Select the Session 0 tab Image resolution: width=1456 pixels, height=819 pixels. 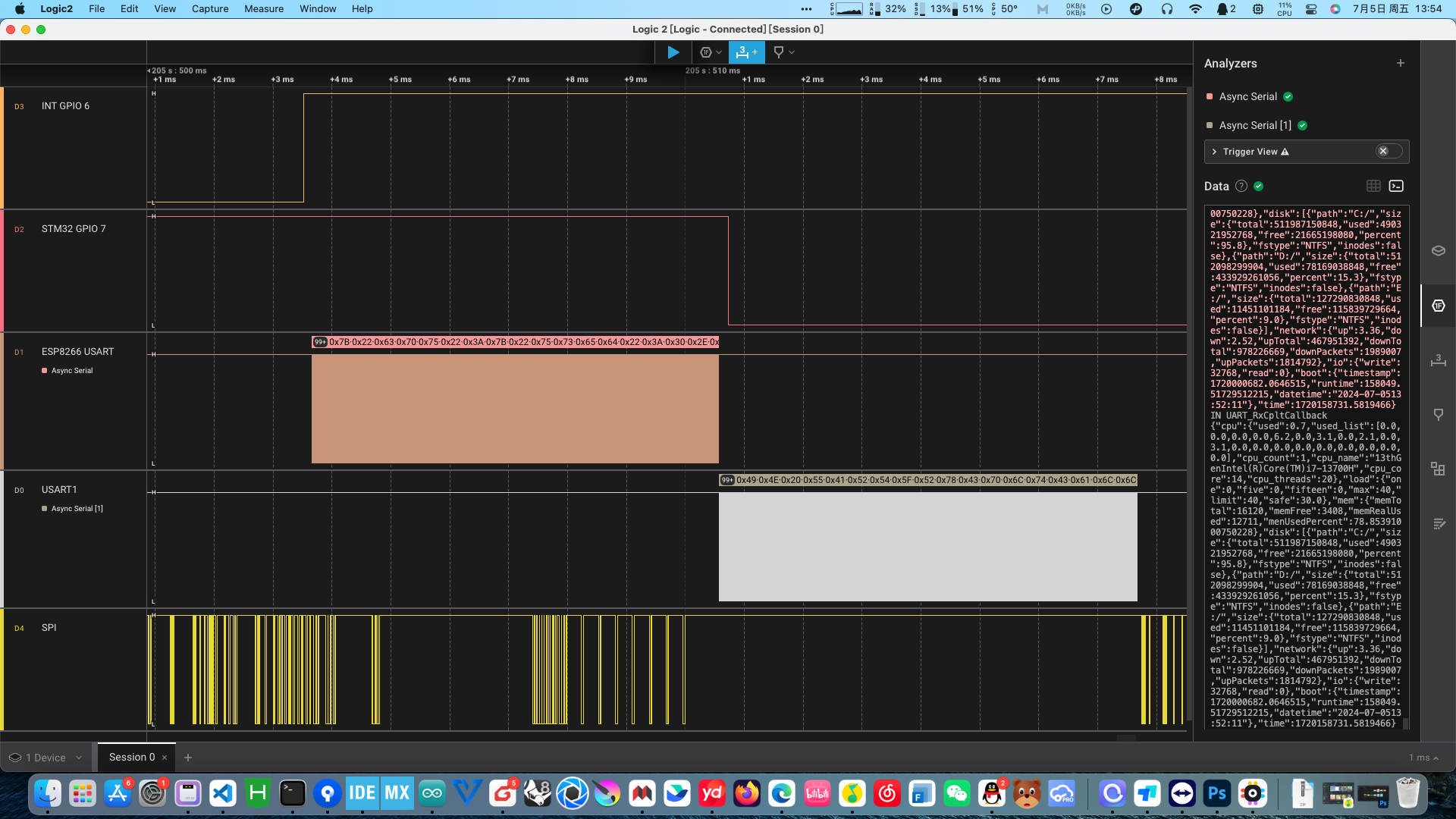coord(131,758)
